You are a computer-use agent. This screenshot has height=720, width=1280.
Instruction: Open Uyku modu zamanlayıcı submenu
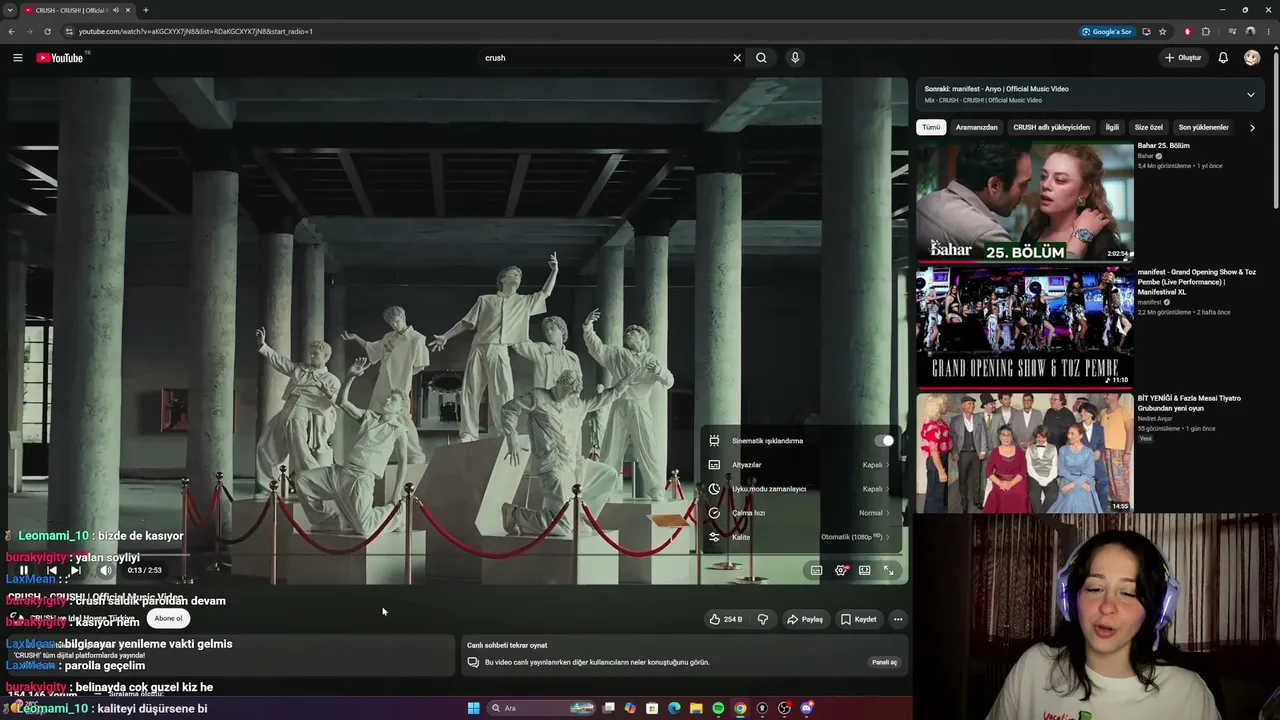(799, 489)
